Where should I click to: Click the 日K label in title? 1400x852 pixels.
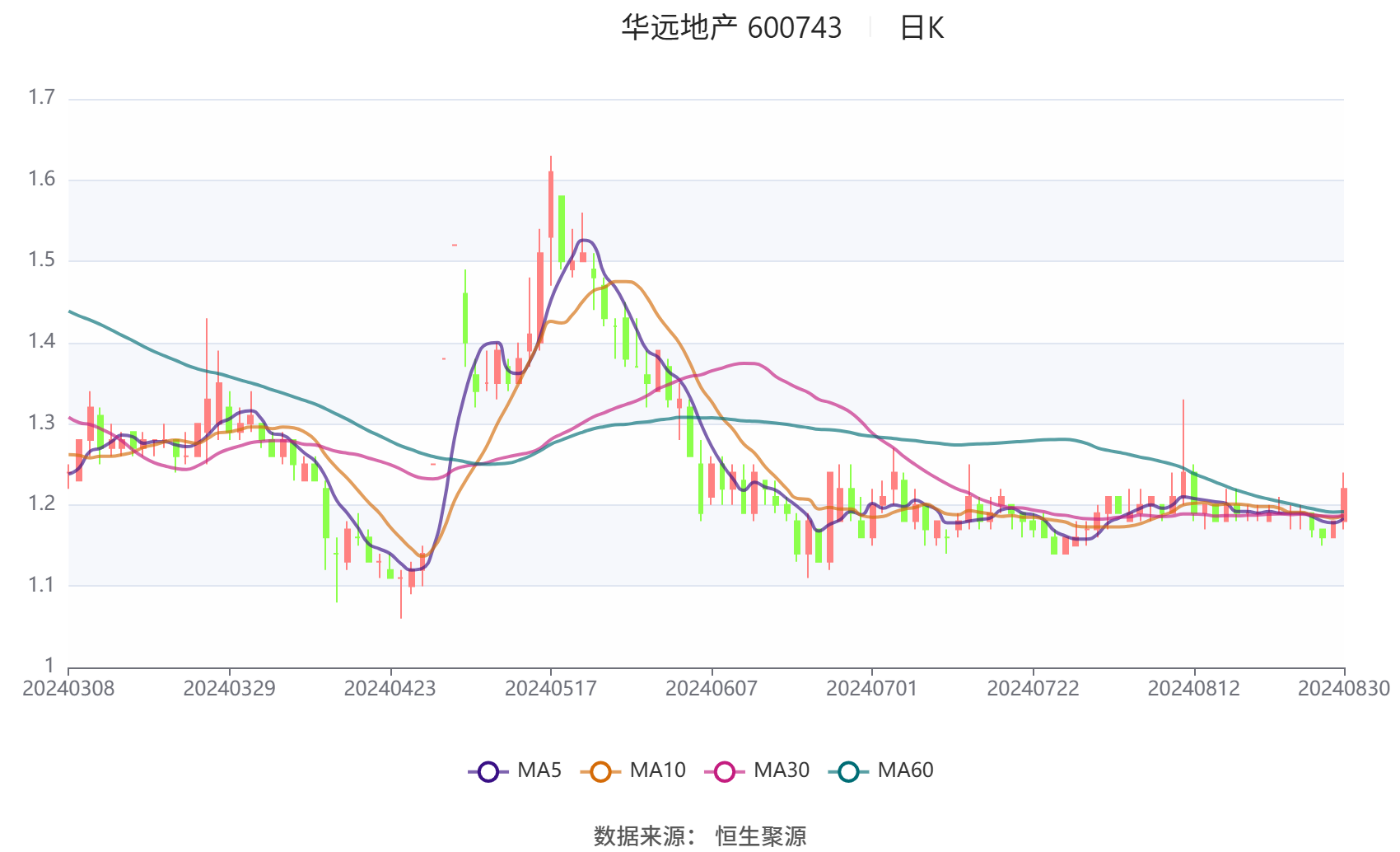[x=922, y=28]
